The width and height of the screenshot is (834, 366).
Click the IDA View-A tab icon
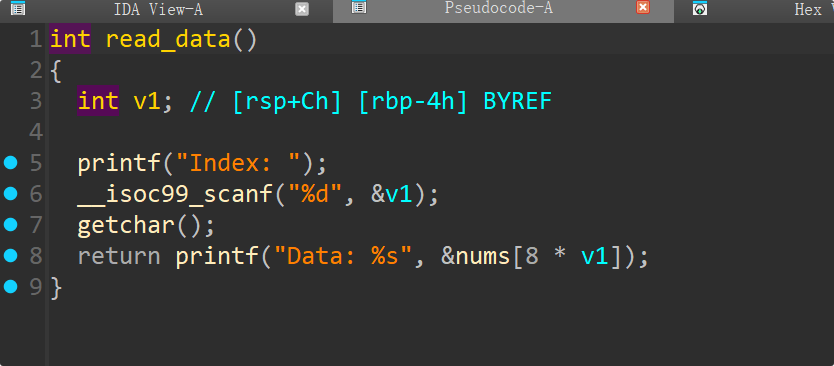point(18,9)
